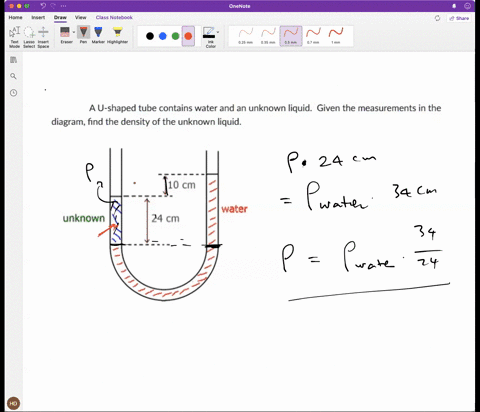Image resolution: width=480 pixels, height=412 pixels.
Task: Open the Home tab
Action: (x=15, y=18)
